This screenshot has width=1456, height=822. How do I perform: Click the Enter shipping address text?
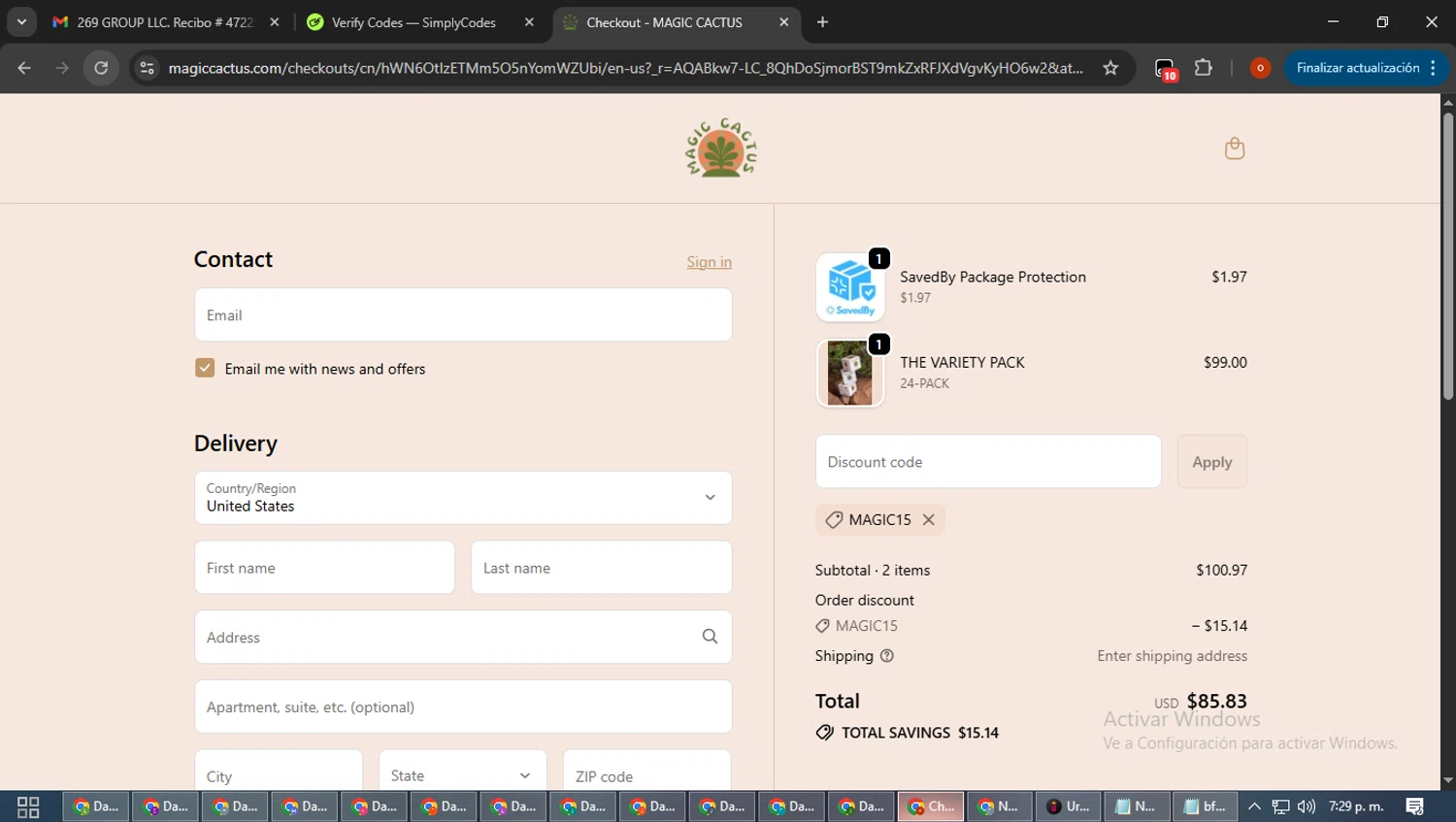pos(1173,656)
